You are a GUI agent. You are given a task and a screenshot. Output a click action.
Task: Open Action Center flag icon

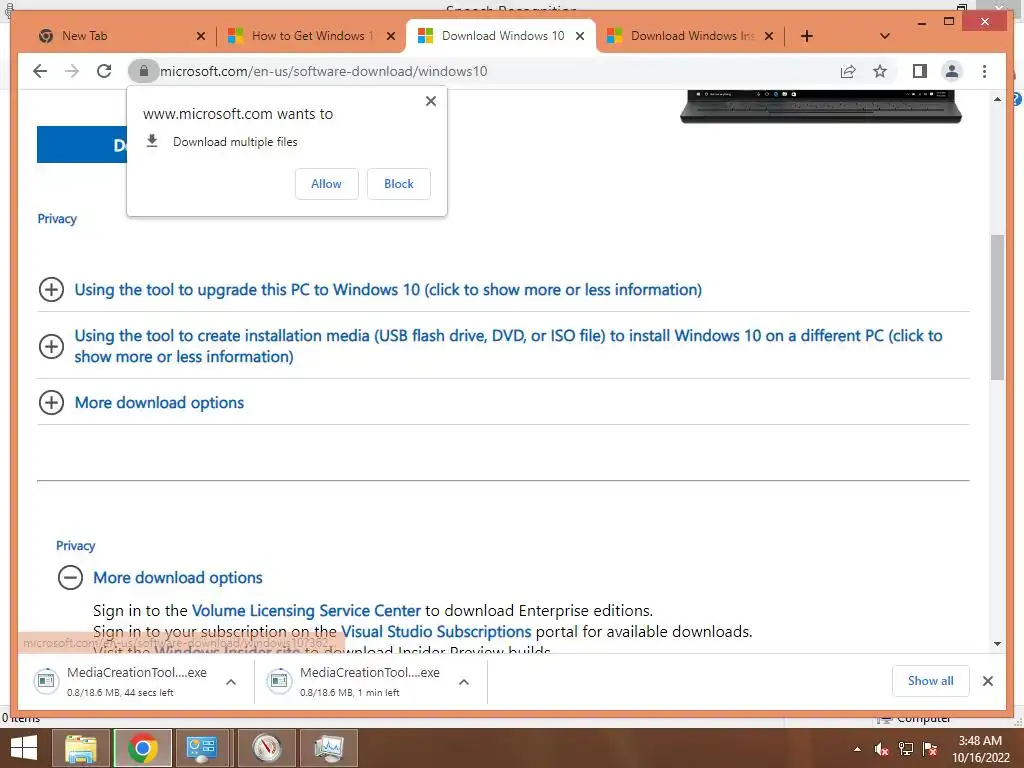pos(929,749)
